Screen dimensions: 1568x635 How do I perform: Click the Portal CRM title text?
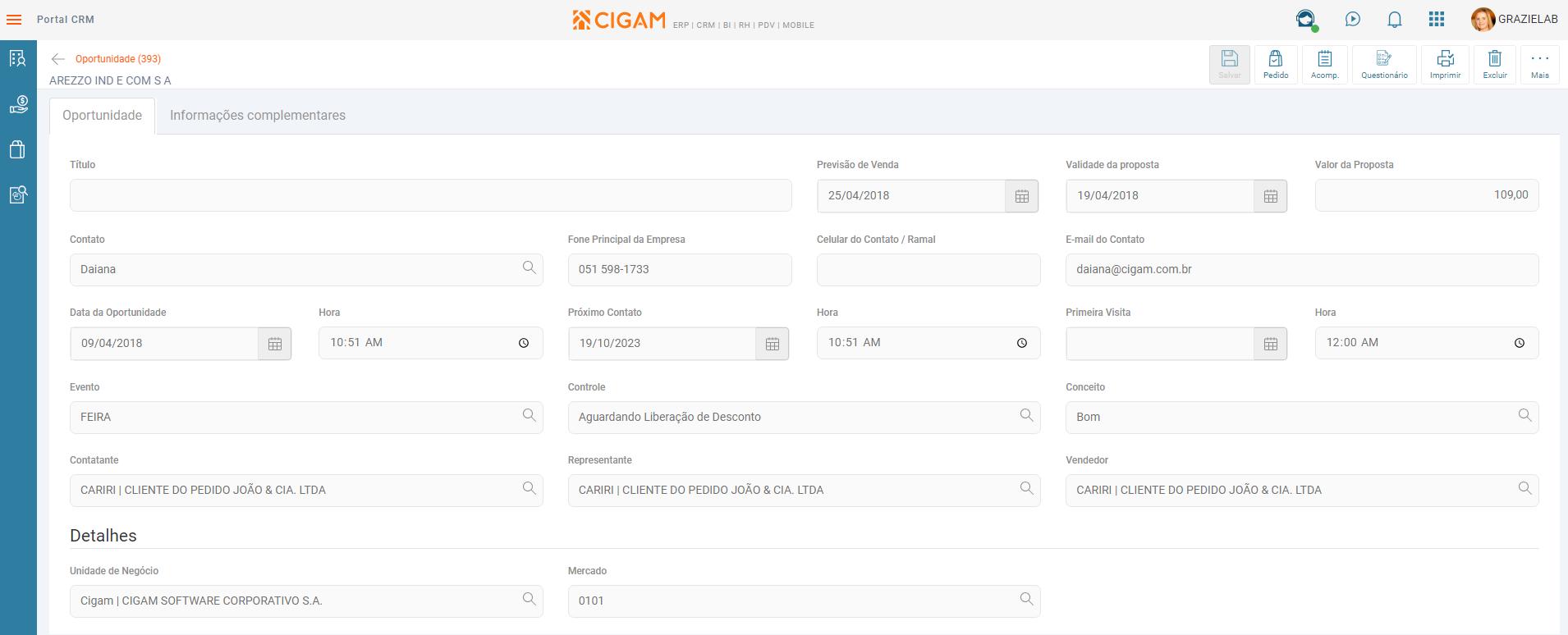pos(66,20)
